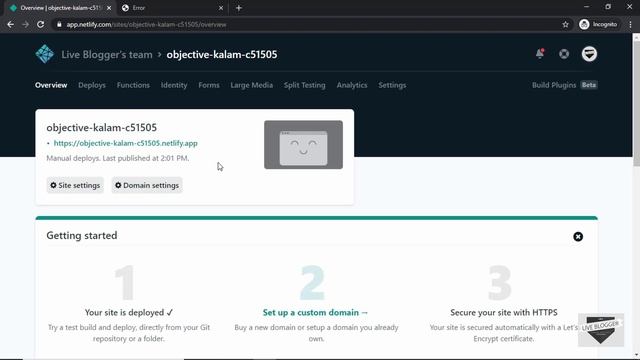Open Build Plugins Beta
640x360 pixels.
pos(564,85)
